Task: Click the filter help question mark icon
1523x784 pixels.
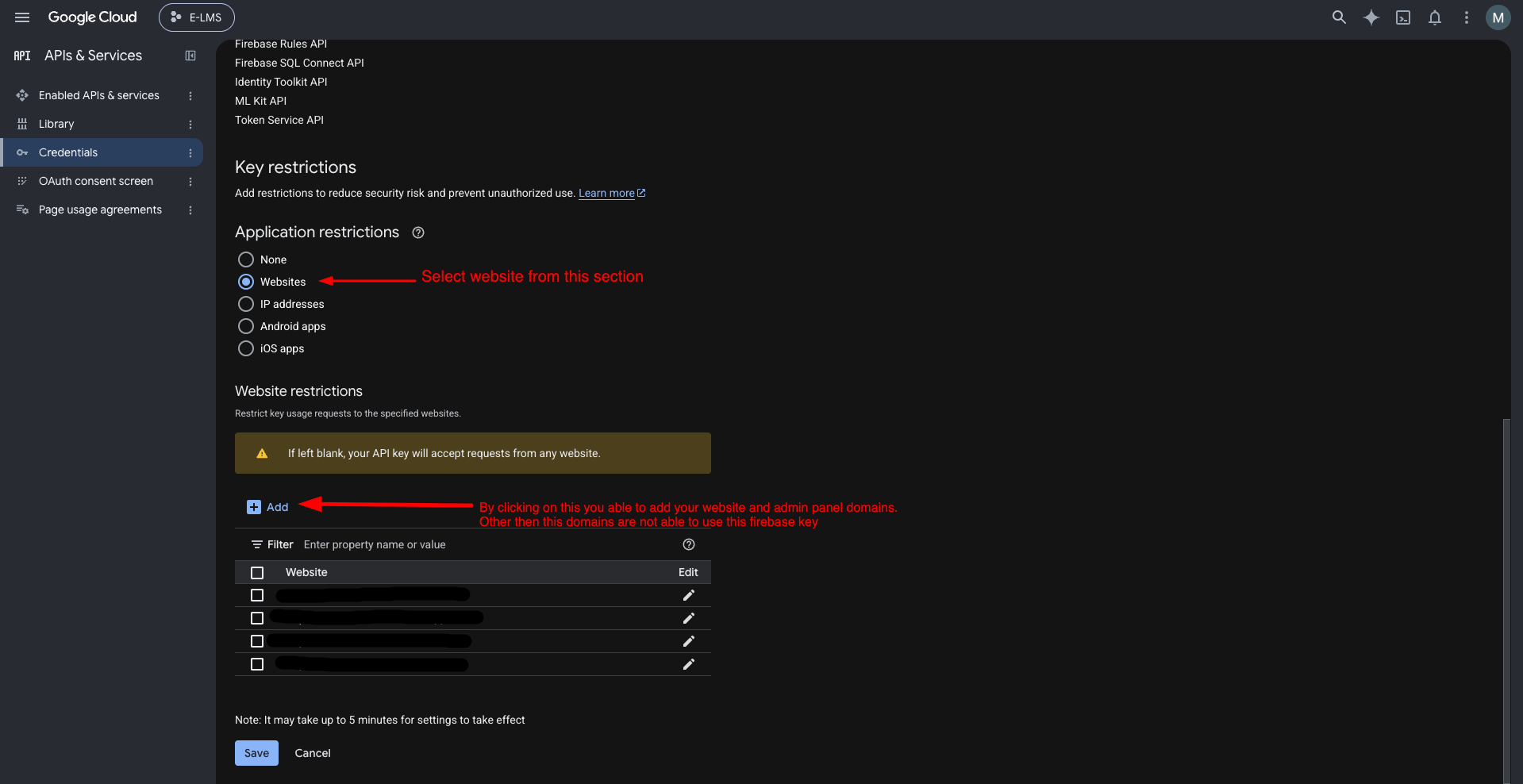Action: pyautogui.click(x=689, y=544)
